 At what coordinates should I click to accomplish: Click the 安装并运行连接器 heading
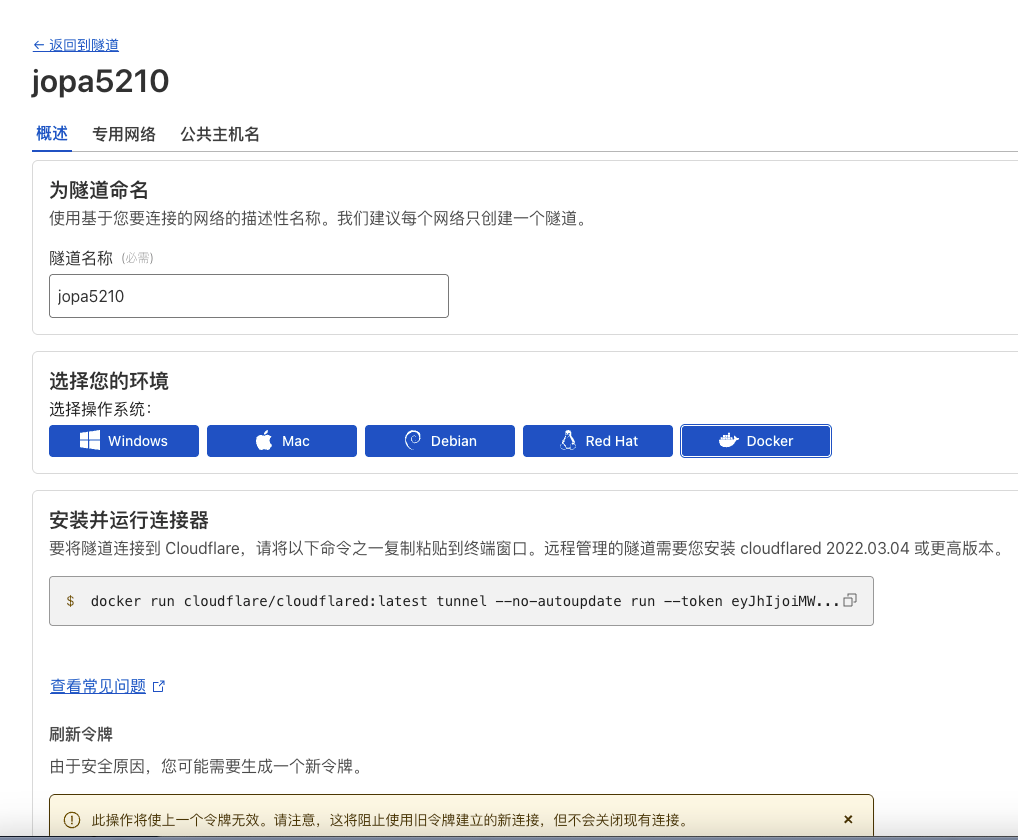[x=129, y=520]
